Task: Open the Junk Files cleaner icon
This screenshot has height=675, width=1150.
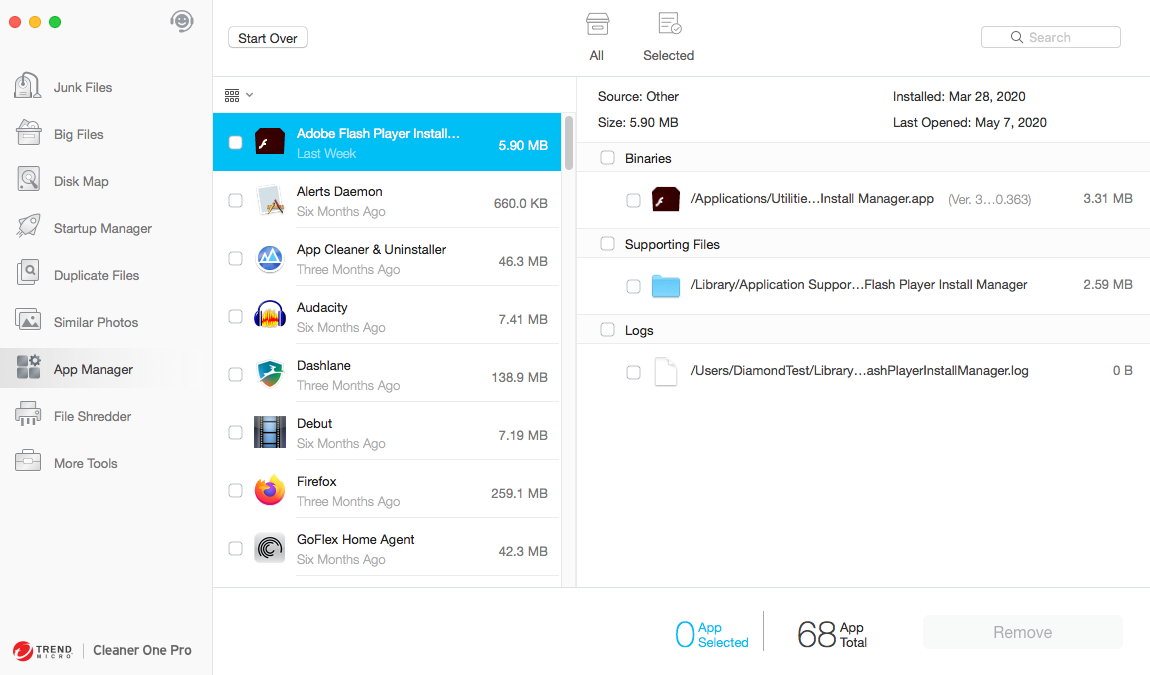Action: [x=28, y=87]
